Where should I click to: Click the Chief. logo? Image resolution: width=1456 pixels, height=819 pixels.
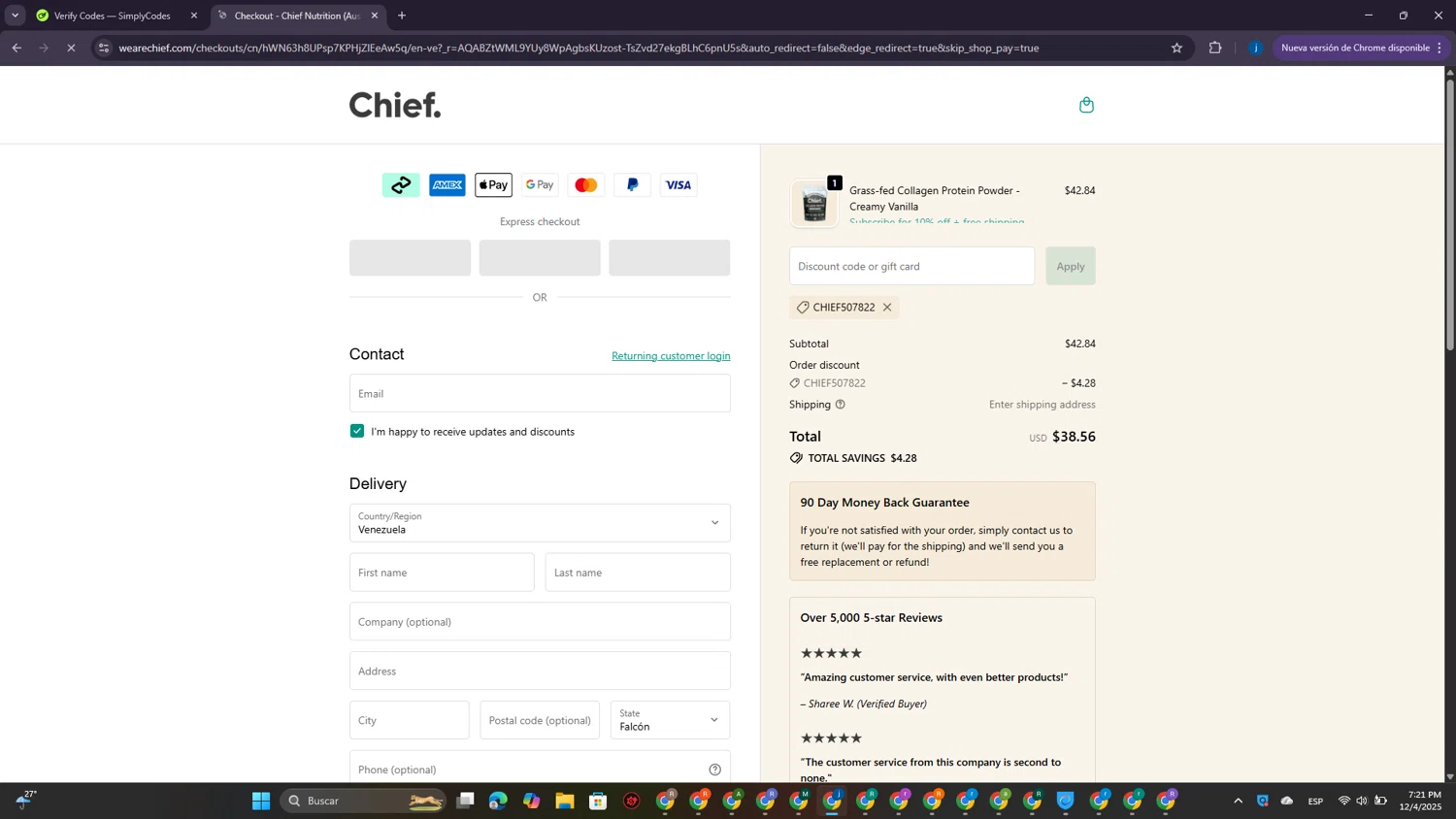(x=395, y=105)
